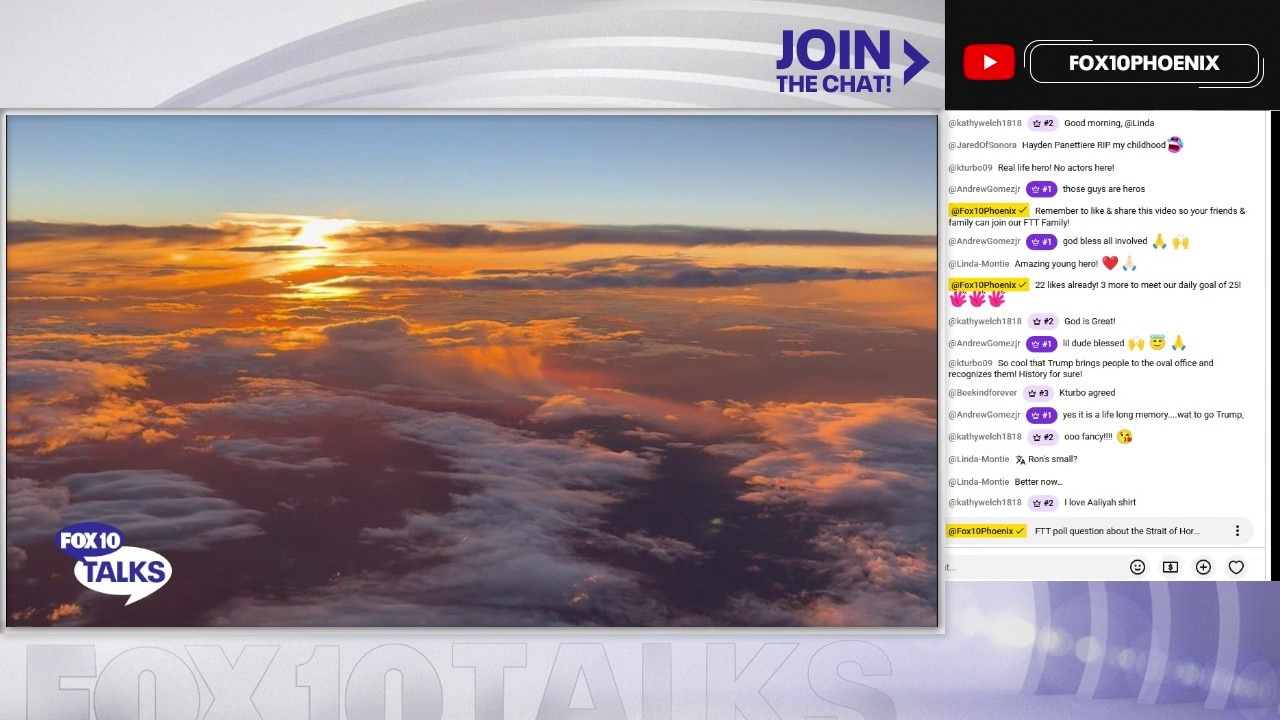1280x720 pixels.
Task: Click #1 badge beside 'lil dude blessed'
Action: click(x=1041, y=343)
